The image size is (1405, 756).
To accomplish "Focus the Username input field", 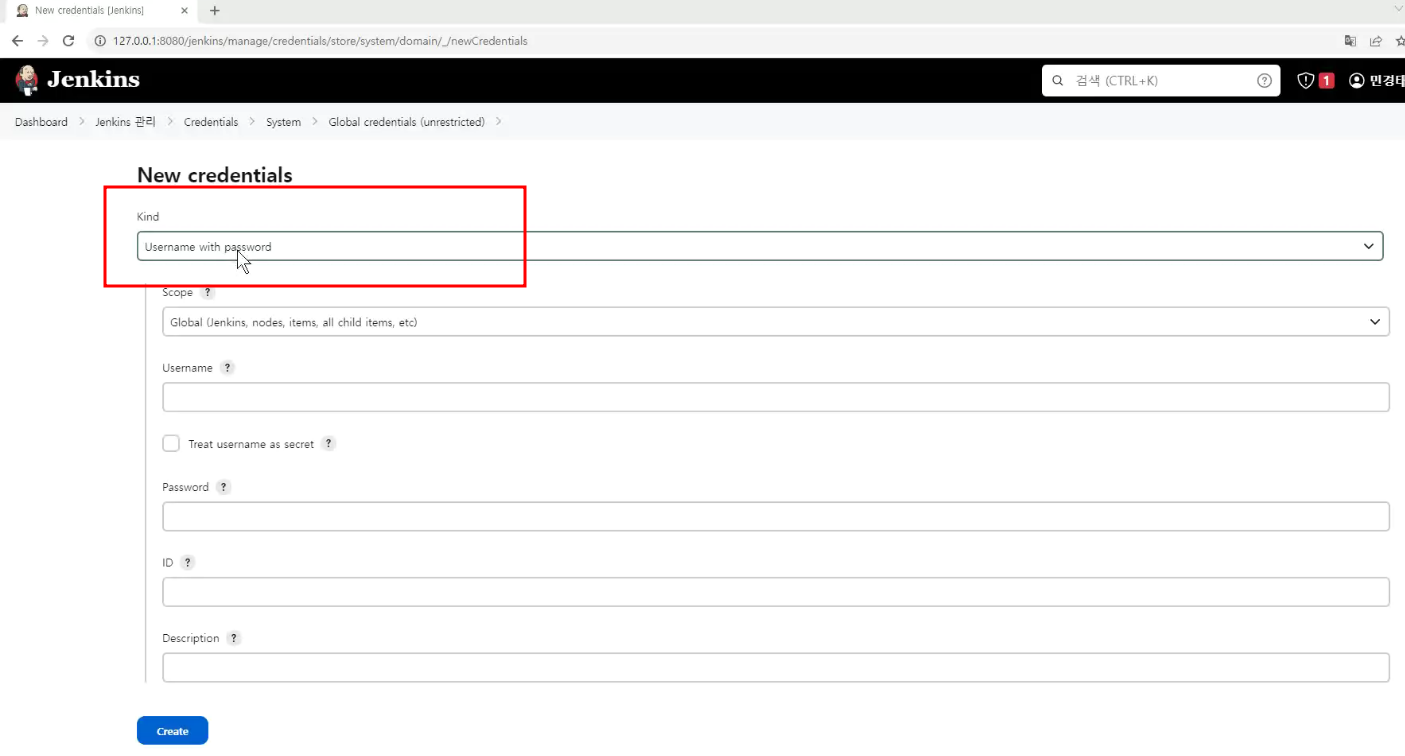I will (x=776, y=397).
